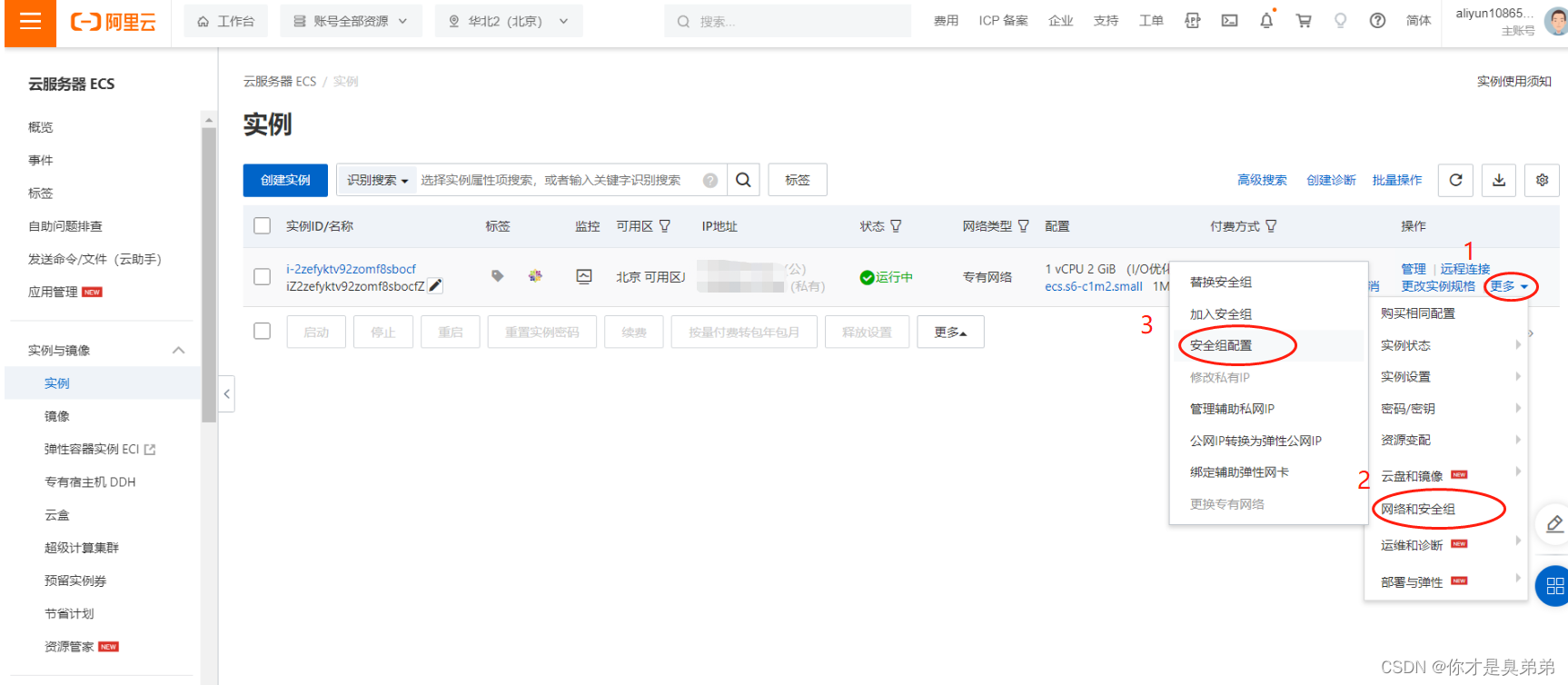Filter by network type funnel icon
Screen dimensions: 1568x685
click(1023, 226)
